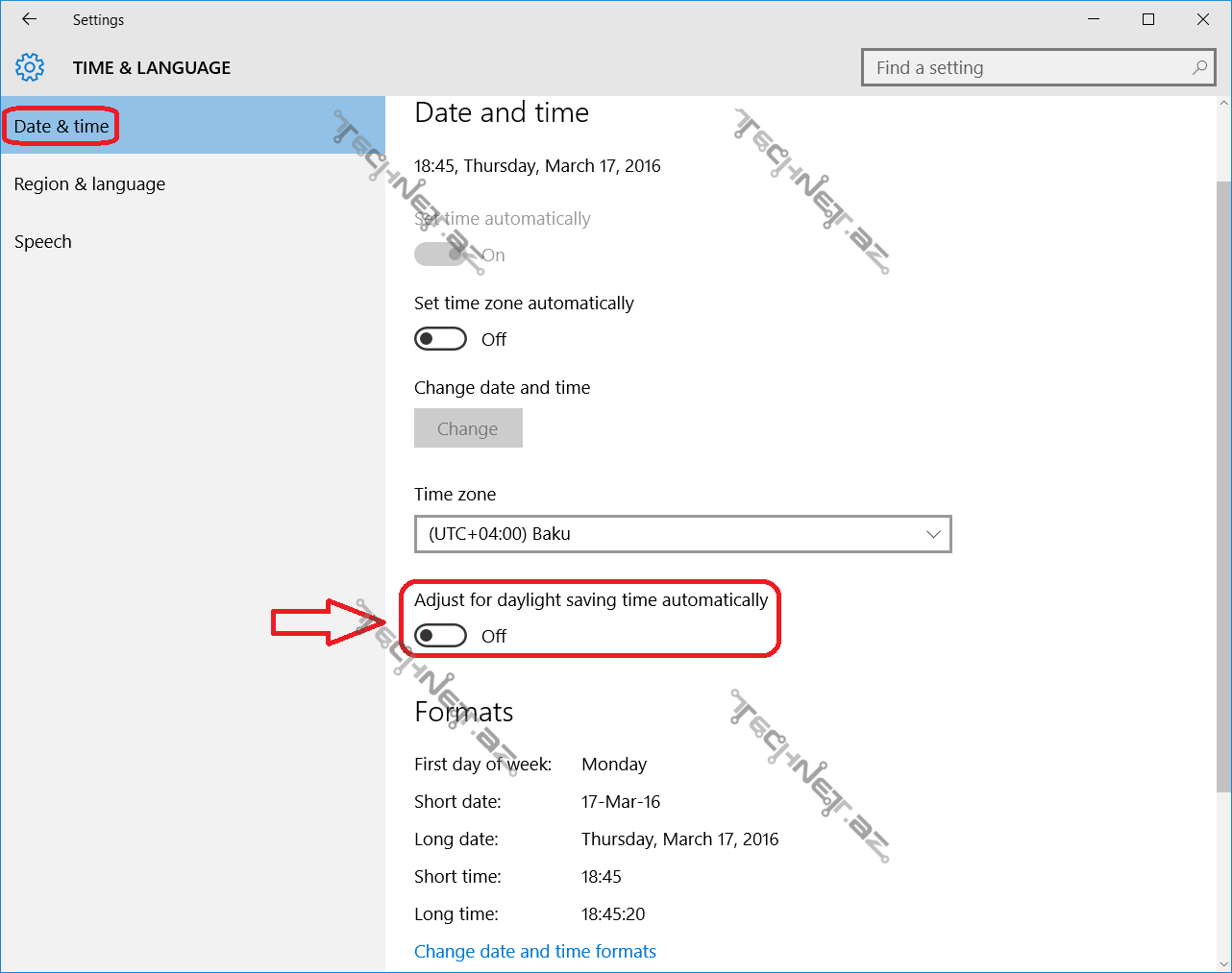The width and height of the screenshot is (1232, 973).
Task: Maximize the Settings window
Action: pos(1148,19)
